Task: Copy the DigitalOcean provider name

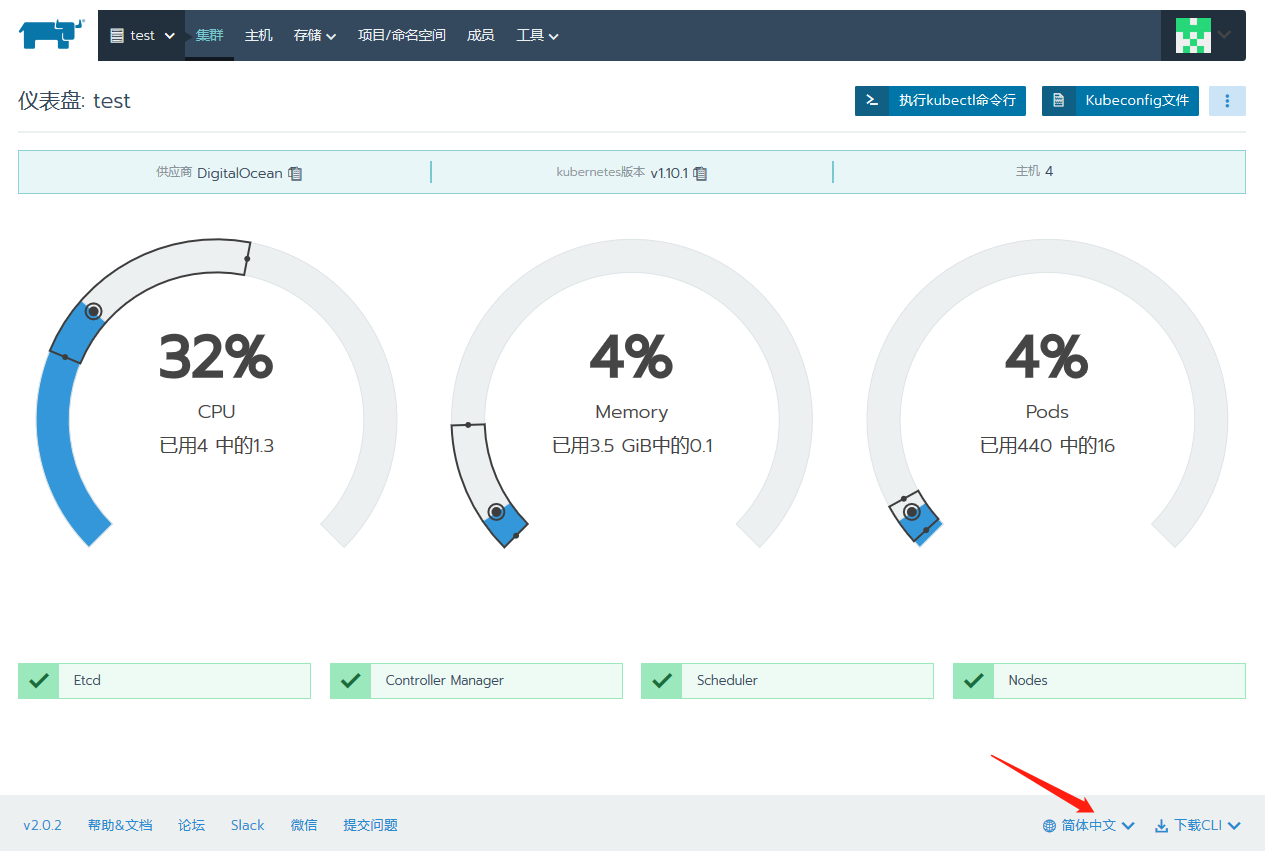Action: click(295, 173)
